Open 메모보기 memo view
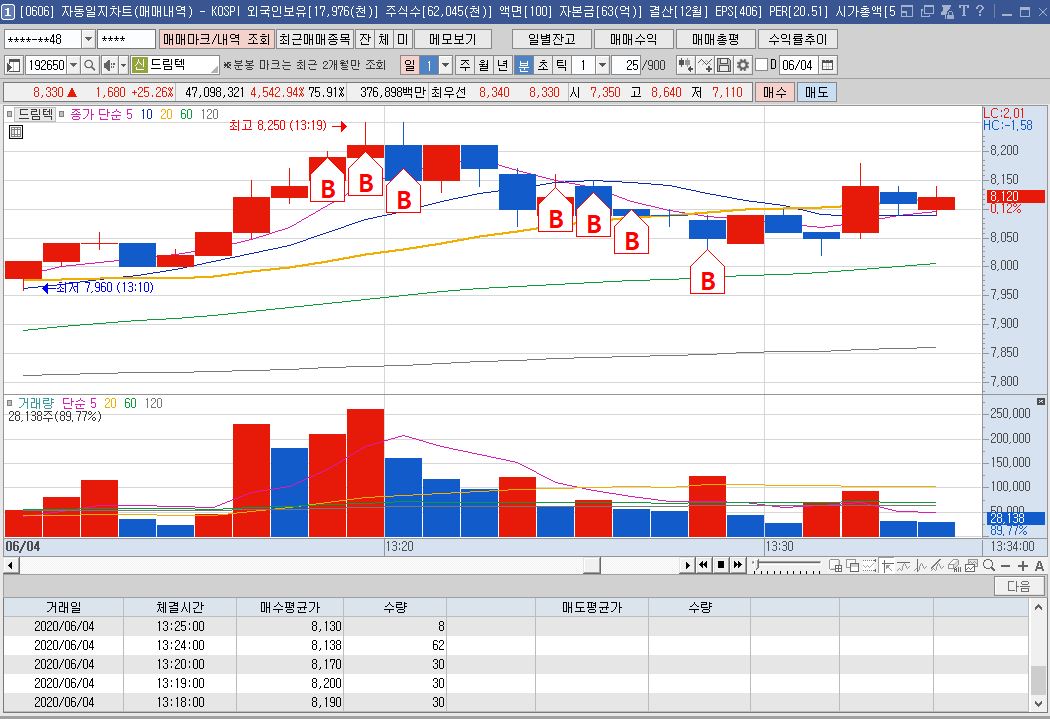Screen dimensions: 1050x719 [453, 39]
